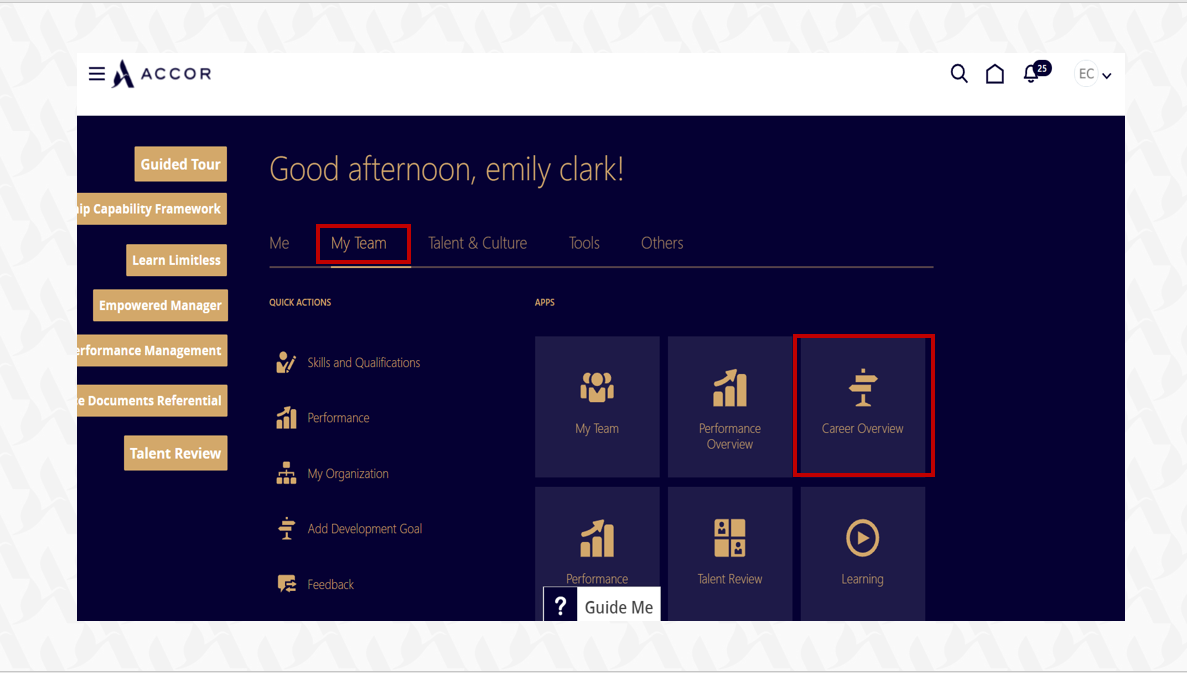
Task: Click the QUICK ACTIONS heading
Action: pyautogui.click(x=300, y=302)
